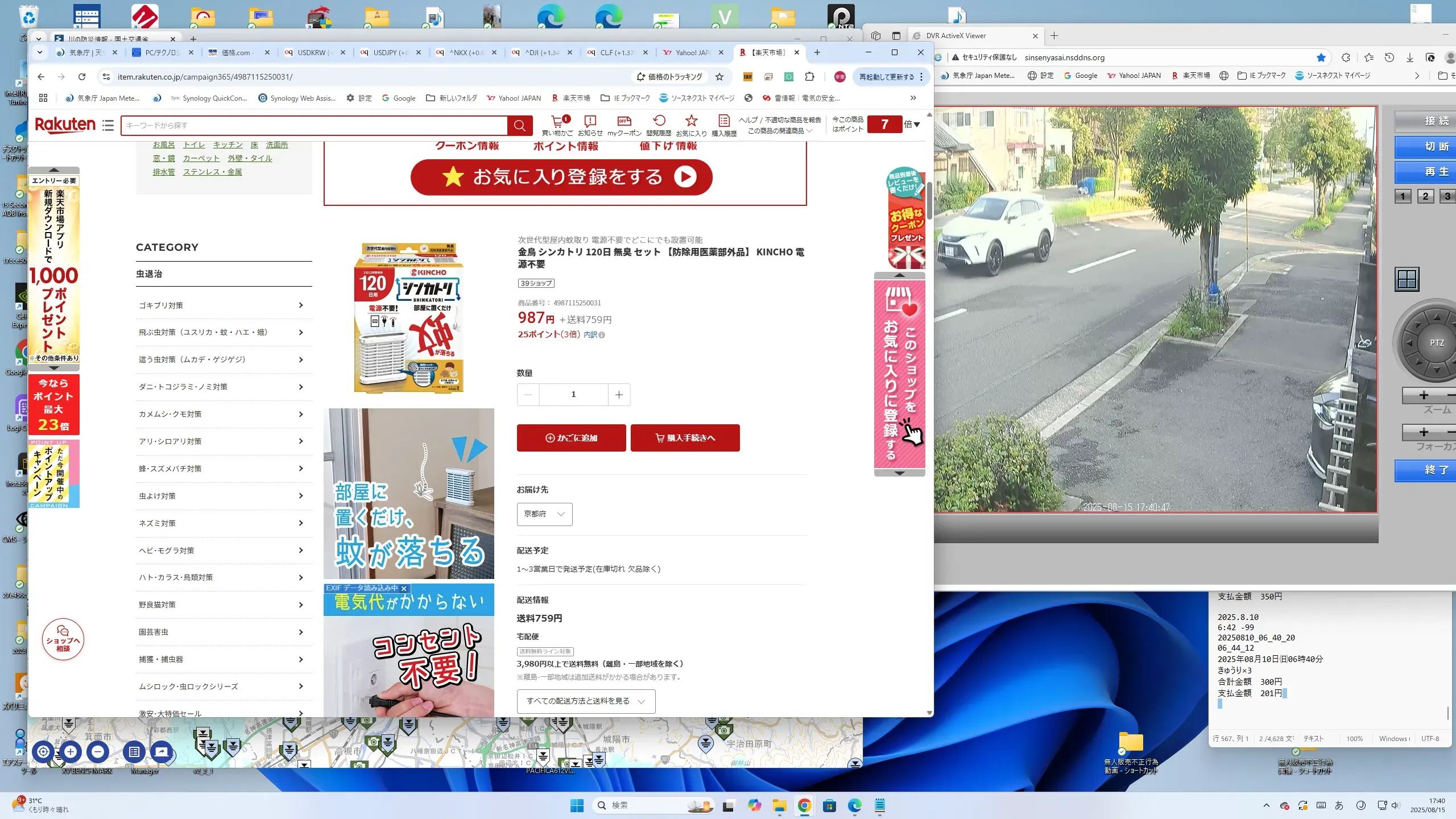Increase quantity with the plus stepper
This screenshot has width=1456, height=819.
pos(619,395)
